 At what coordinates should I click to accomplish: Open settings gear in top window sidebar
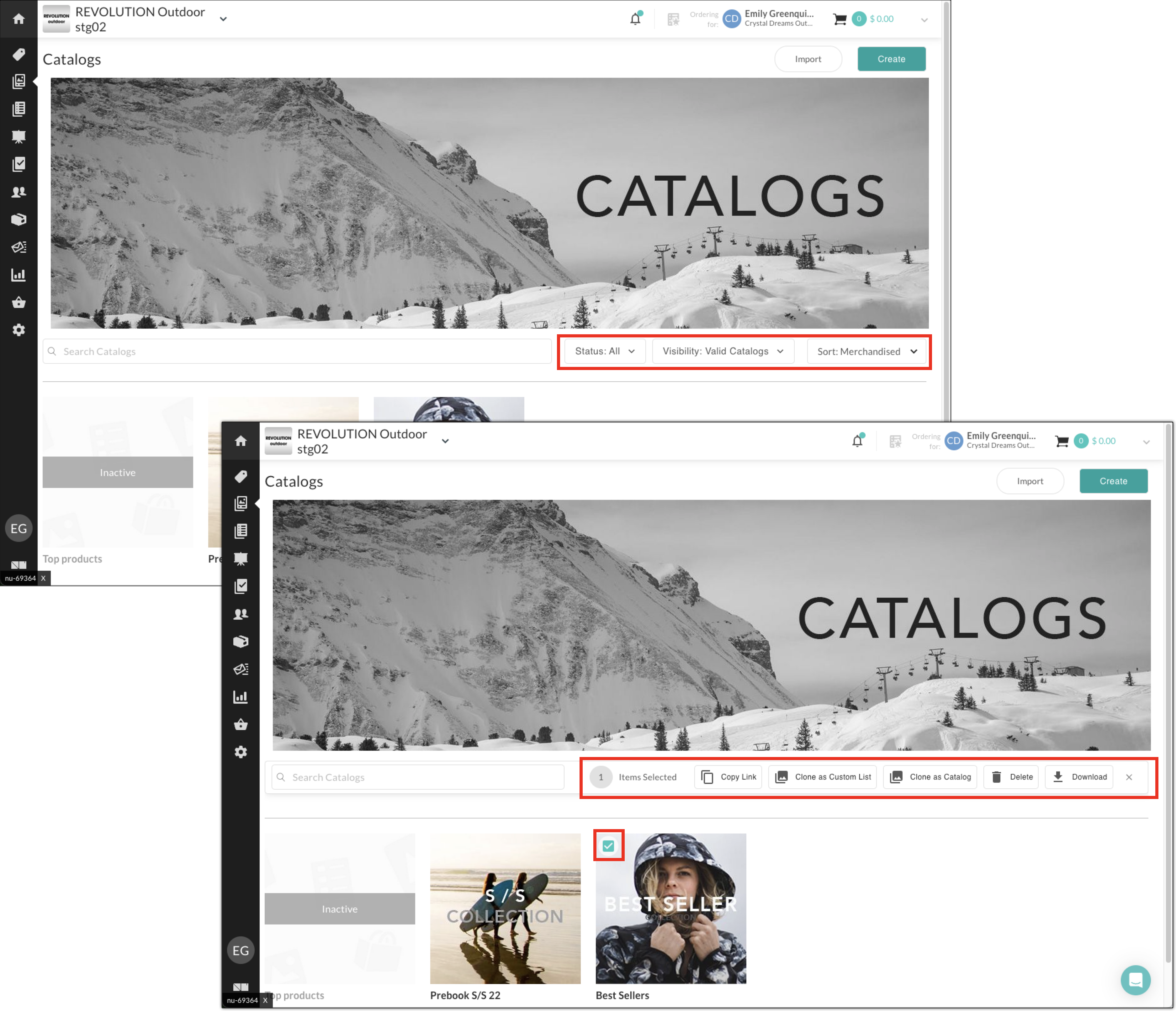point(19,330)
